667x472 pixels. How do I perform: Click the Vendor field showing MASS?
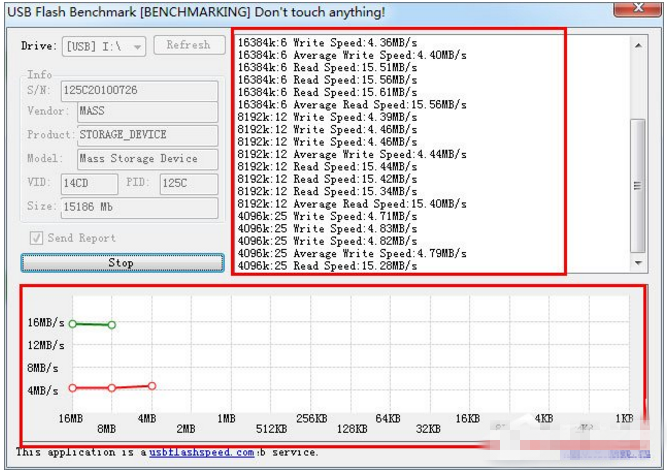[148, 111]
